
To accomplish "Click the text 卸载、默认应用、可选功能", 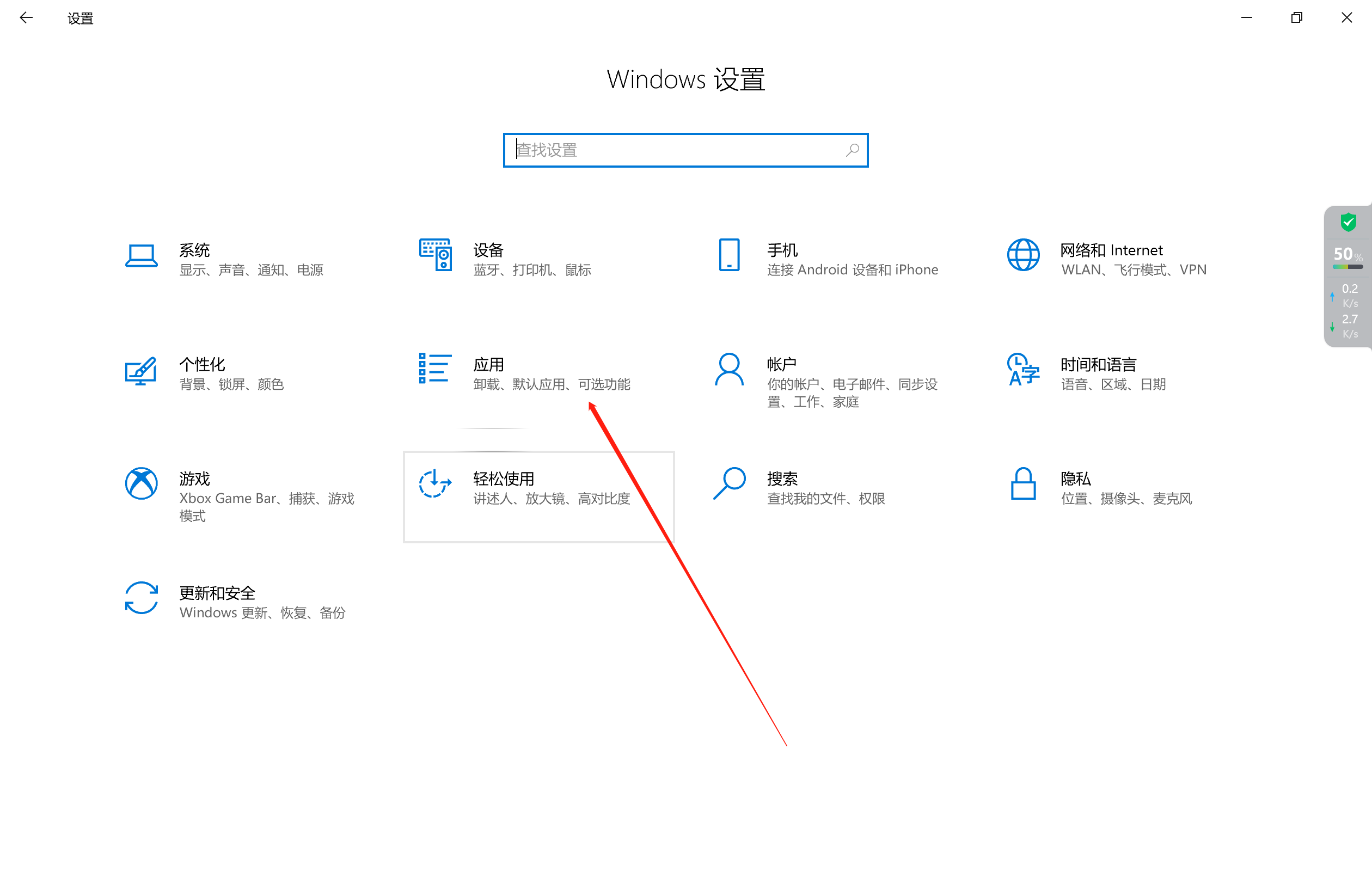I will pyautogui.click(x=552, y=384).
